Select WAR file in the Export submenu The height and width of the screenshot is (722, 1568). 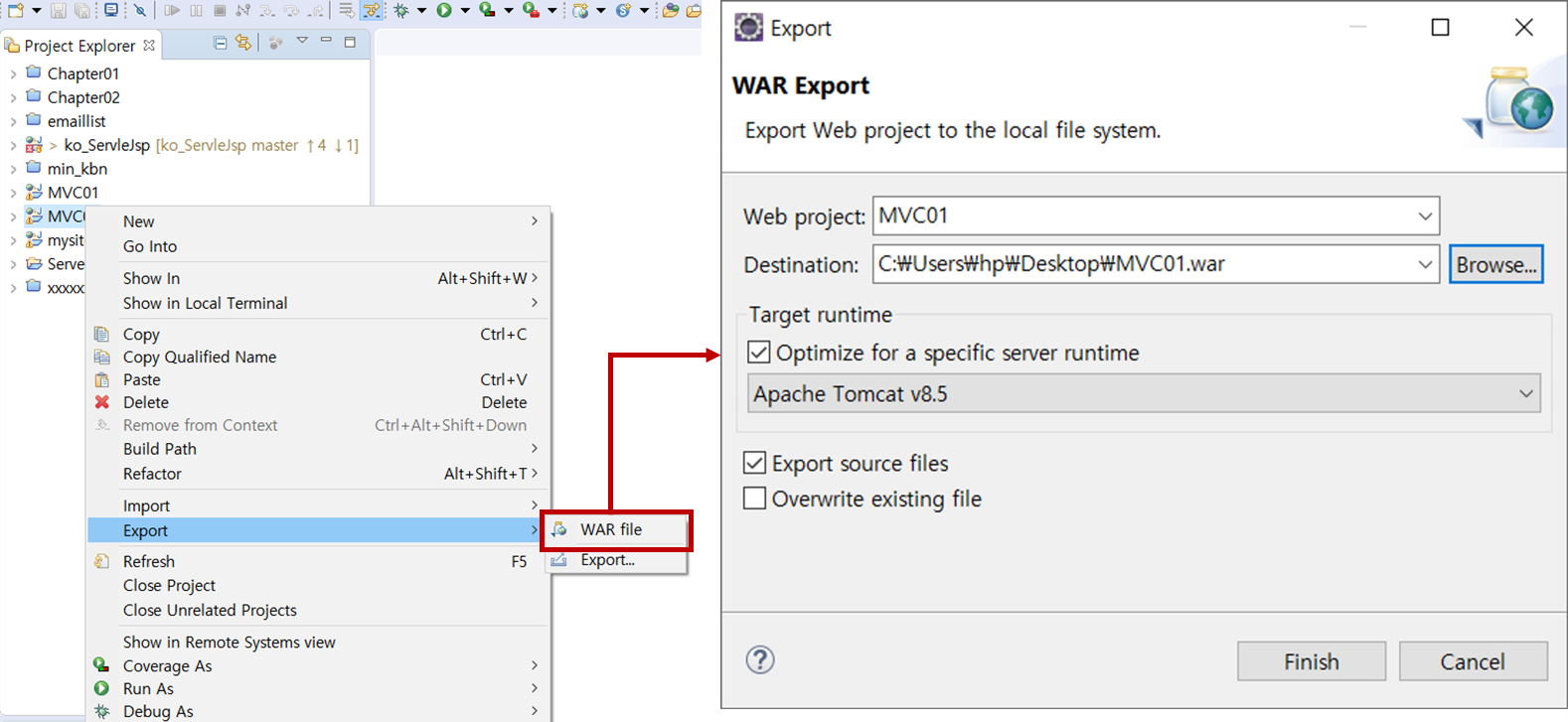[616, 529]
